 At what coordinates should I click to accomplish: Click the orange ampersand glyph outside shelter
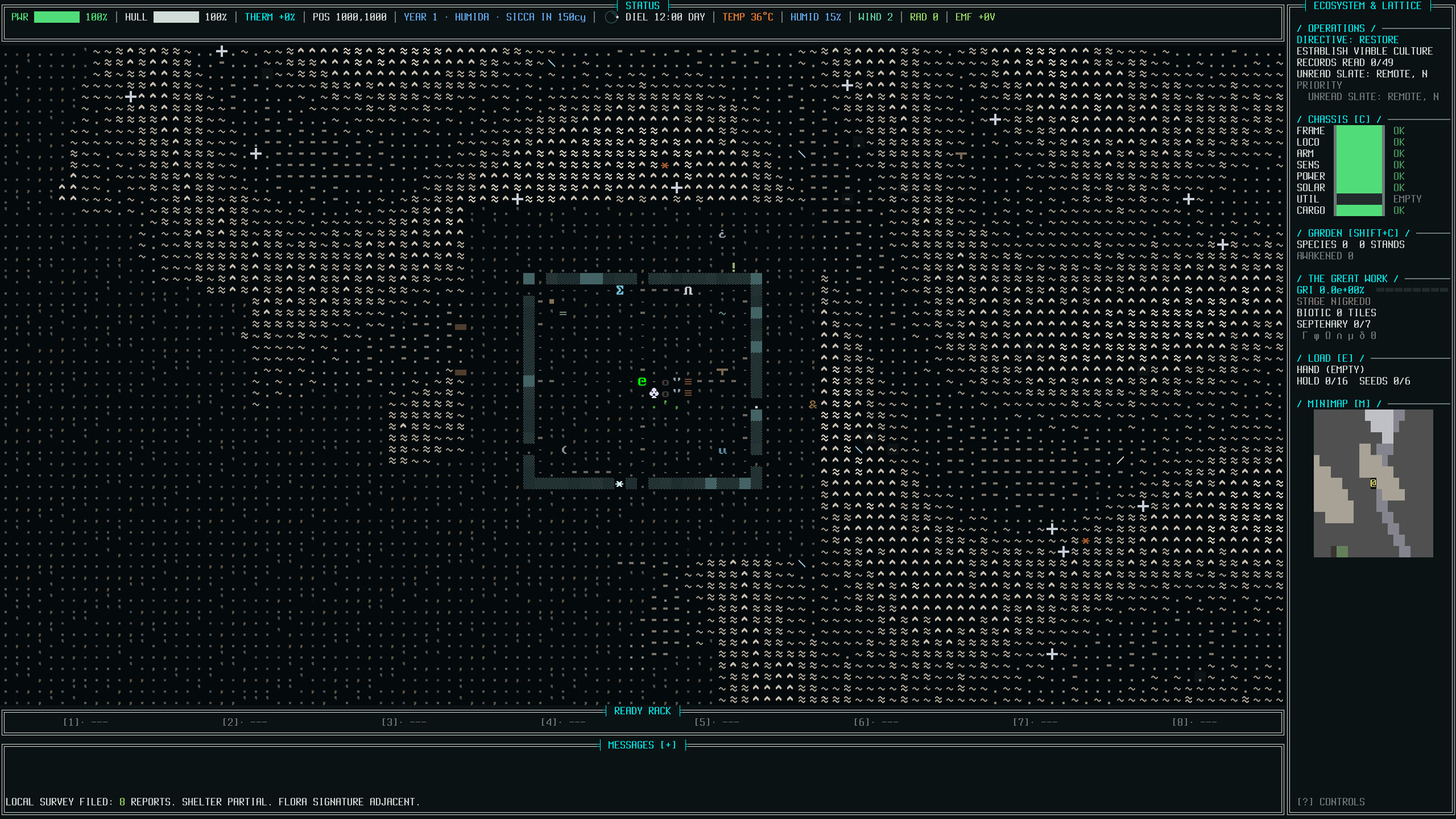click(813, 404)
